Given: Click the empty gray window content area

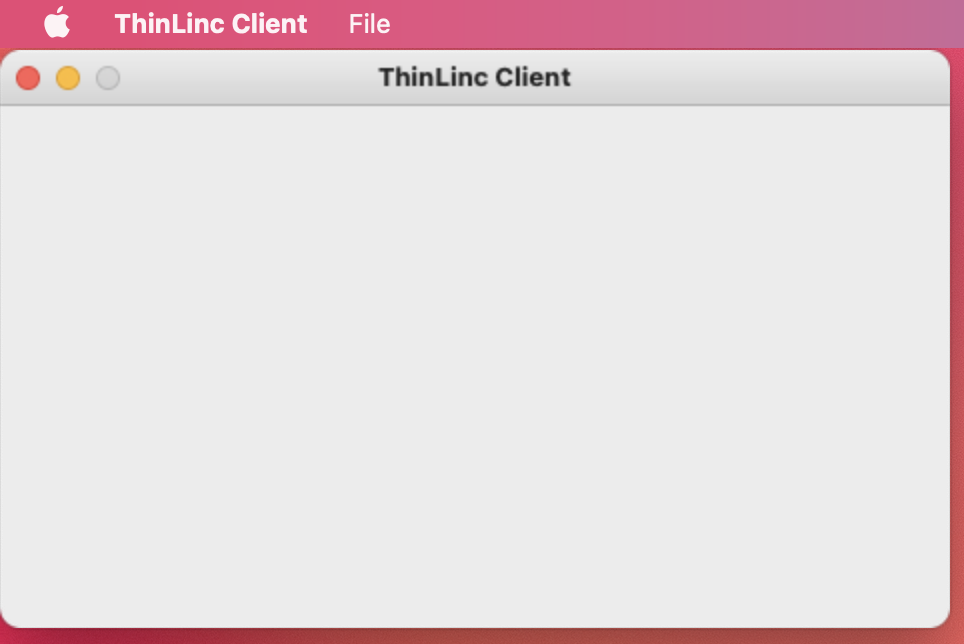Looking at the screenshot, I should point(475,366).
